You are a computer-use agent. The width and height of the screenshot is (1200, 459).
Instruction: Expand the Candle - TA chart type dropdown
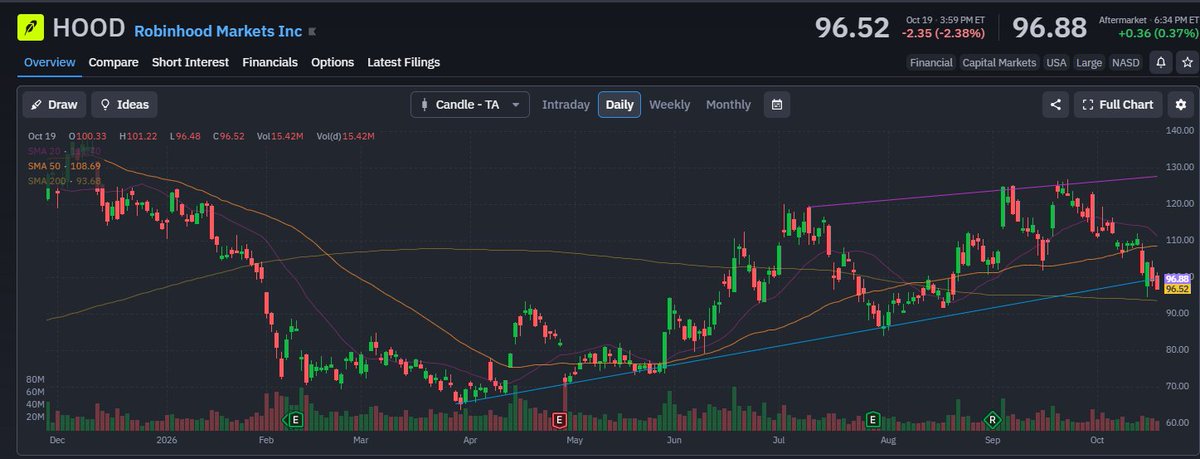click(x=470, y=104)
